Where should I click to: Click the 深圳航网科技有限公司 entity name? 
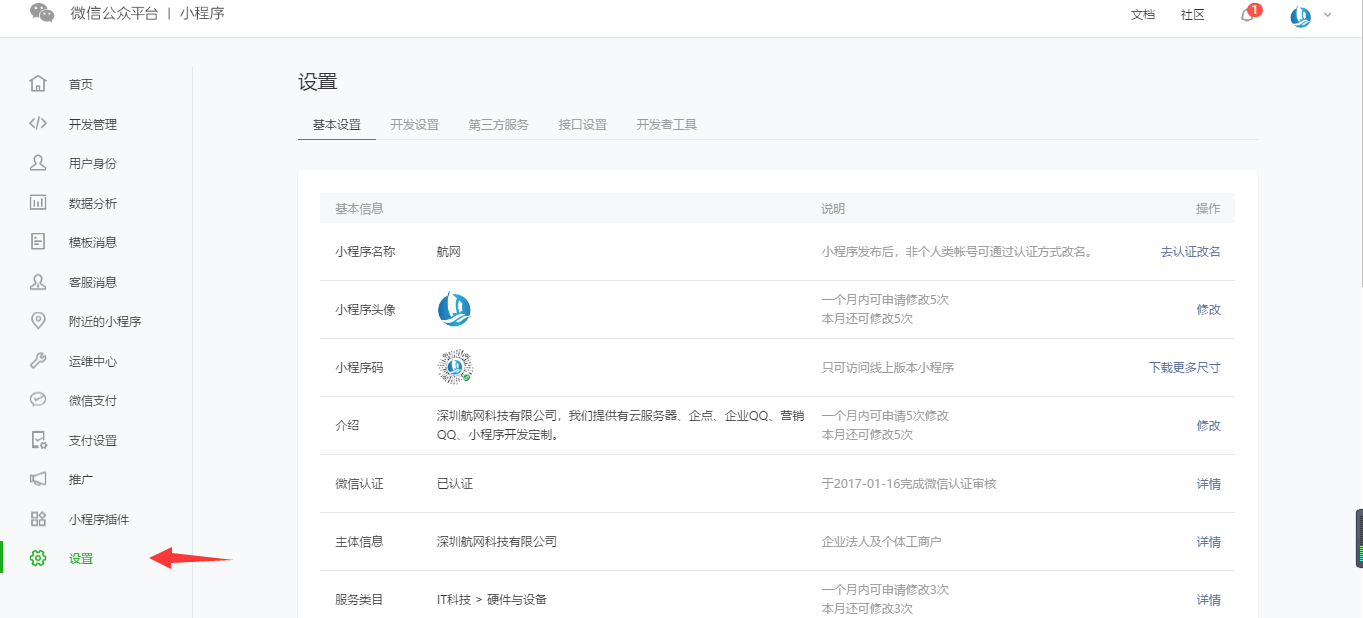[x=497, y=542]
